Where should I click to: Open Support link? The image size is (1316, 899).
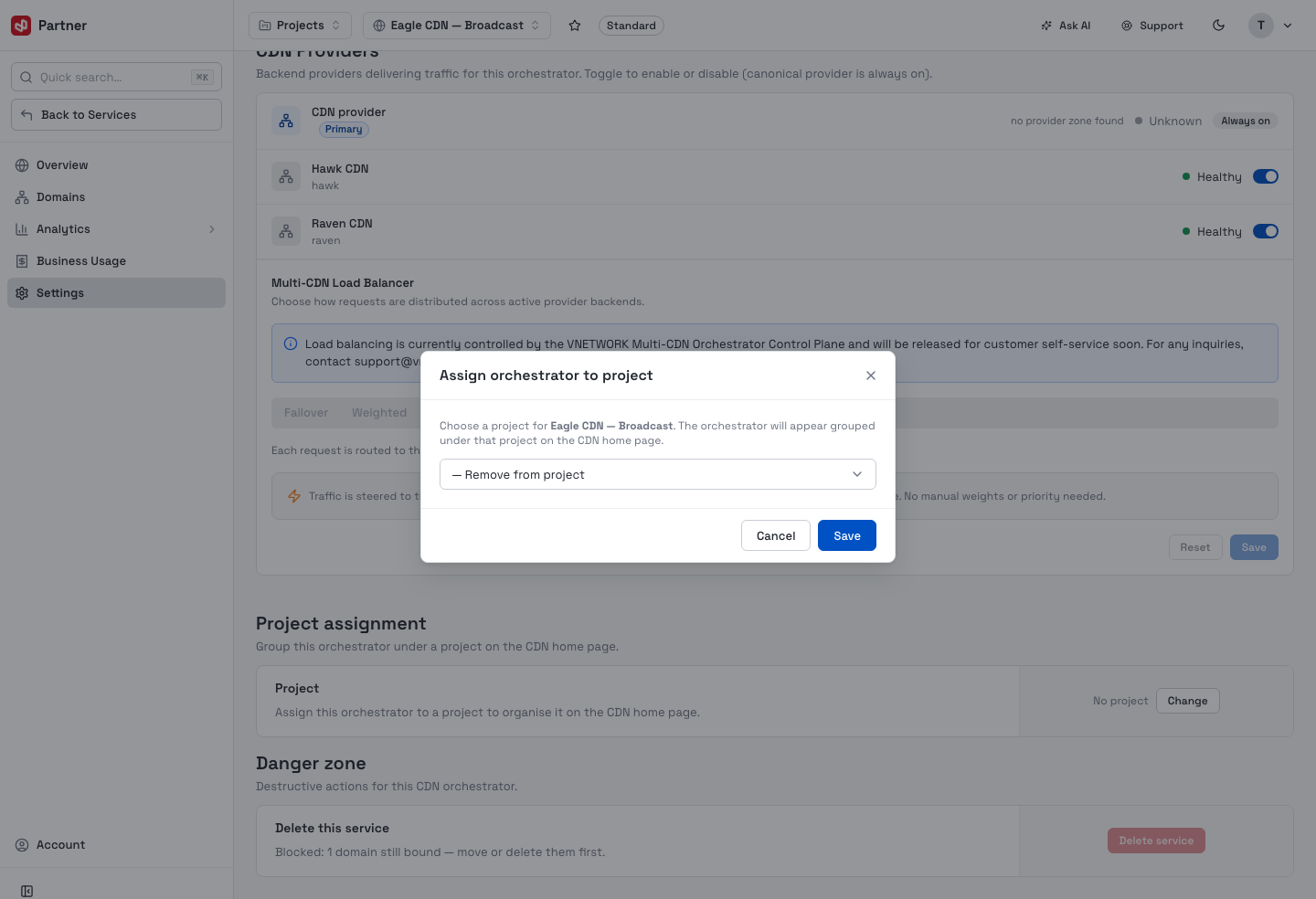[1152, 26]
